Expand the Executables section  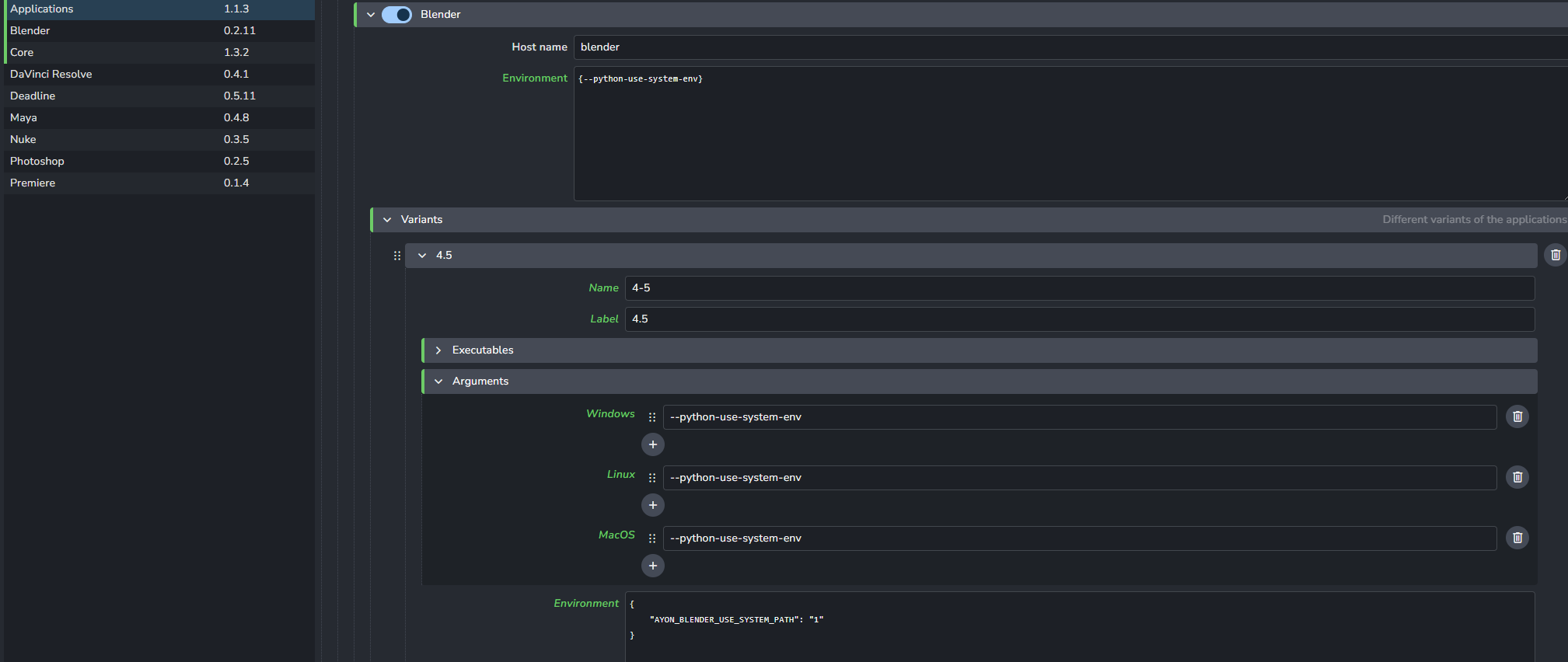coord(438,350)
